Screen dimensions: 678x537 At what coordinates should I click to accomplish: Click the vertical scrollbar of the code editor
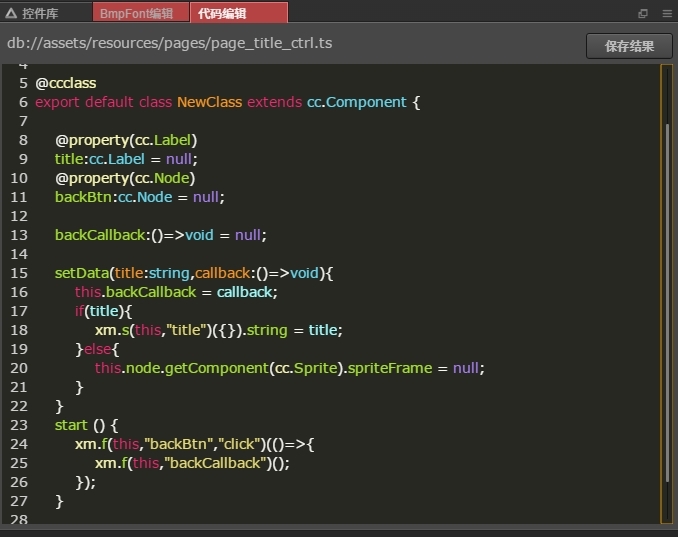click(x=666, y=294)
